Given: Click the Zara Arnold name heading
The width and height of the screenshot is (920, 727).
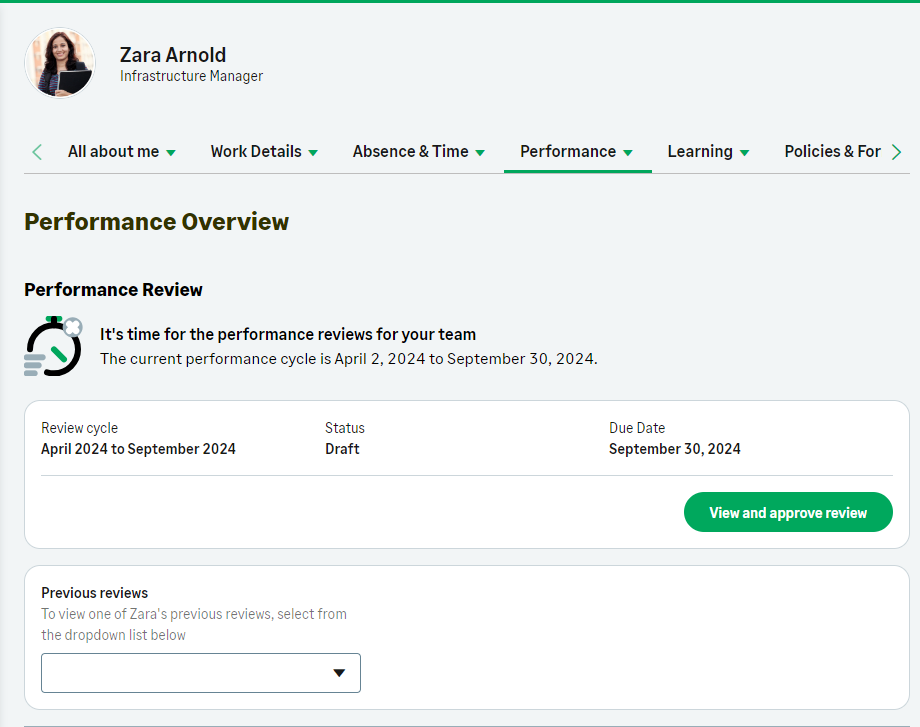Looking at the screenshot, I should (x=173, y=55).
